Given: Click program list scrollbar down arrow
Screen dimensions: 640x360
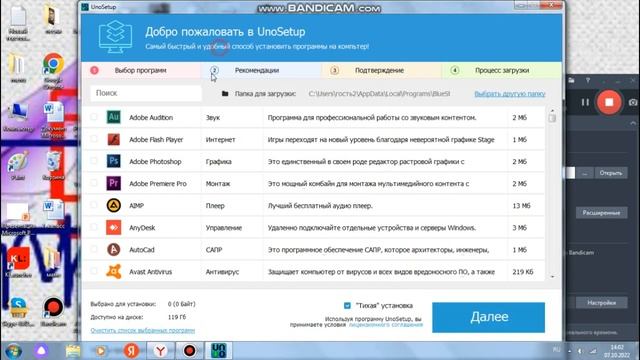Looking at the screenshot, I should click(x=552, y=277).
